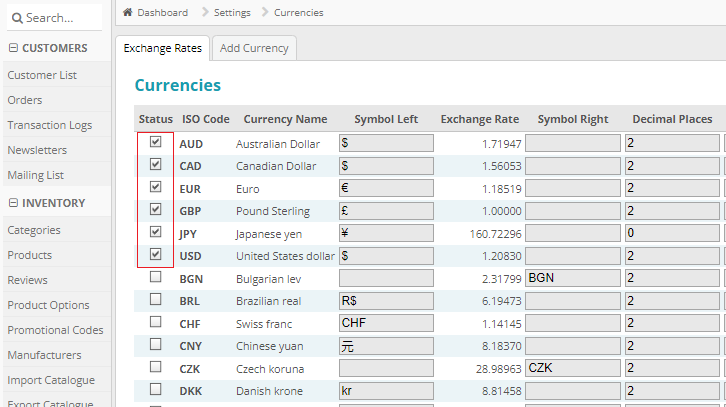The height and width of the screenshot is (407, 726).
Task: Uncheck the EUR status checkbox
Action: [156, 187]
